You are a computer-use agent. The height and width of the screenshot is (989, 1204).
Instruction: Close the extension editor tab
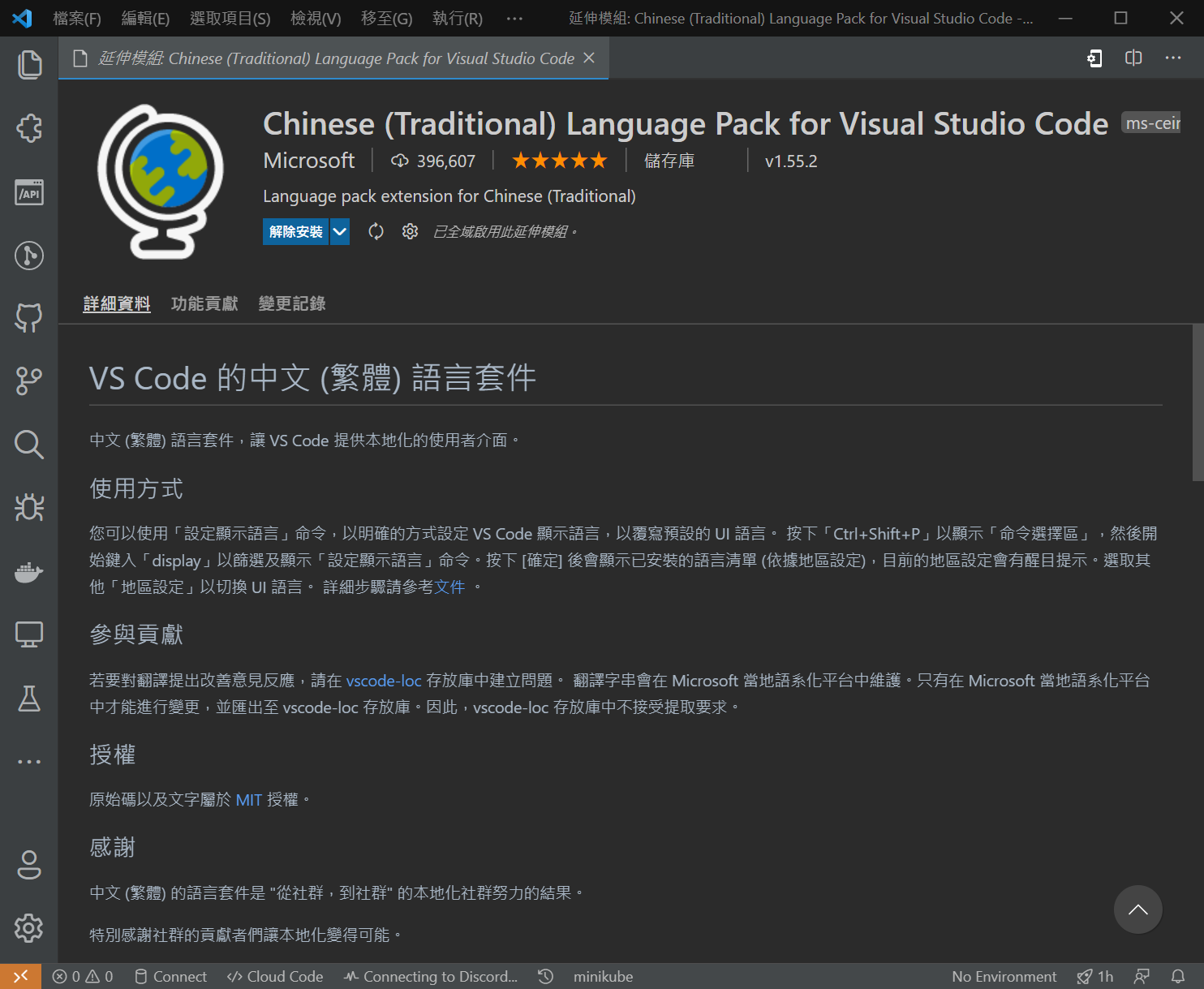pos(589,58)
